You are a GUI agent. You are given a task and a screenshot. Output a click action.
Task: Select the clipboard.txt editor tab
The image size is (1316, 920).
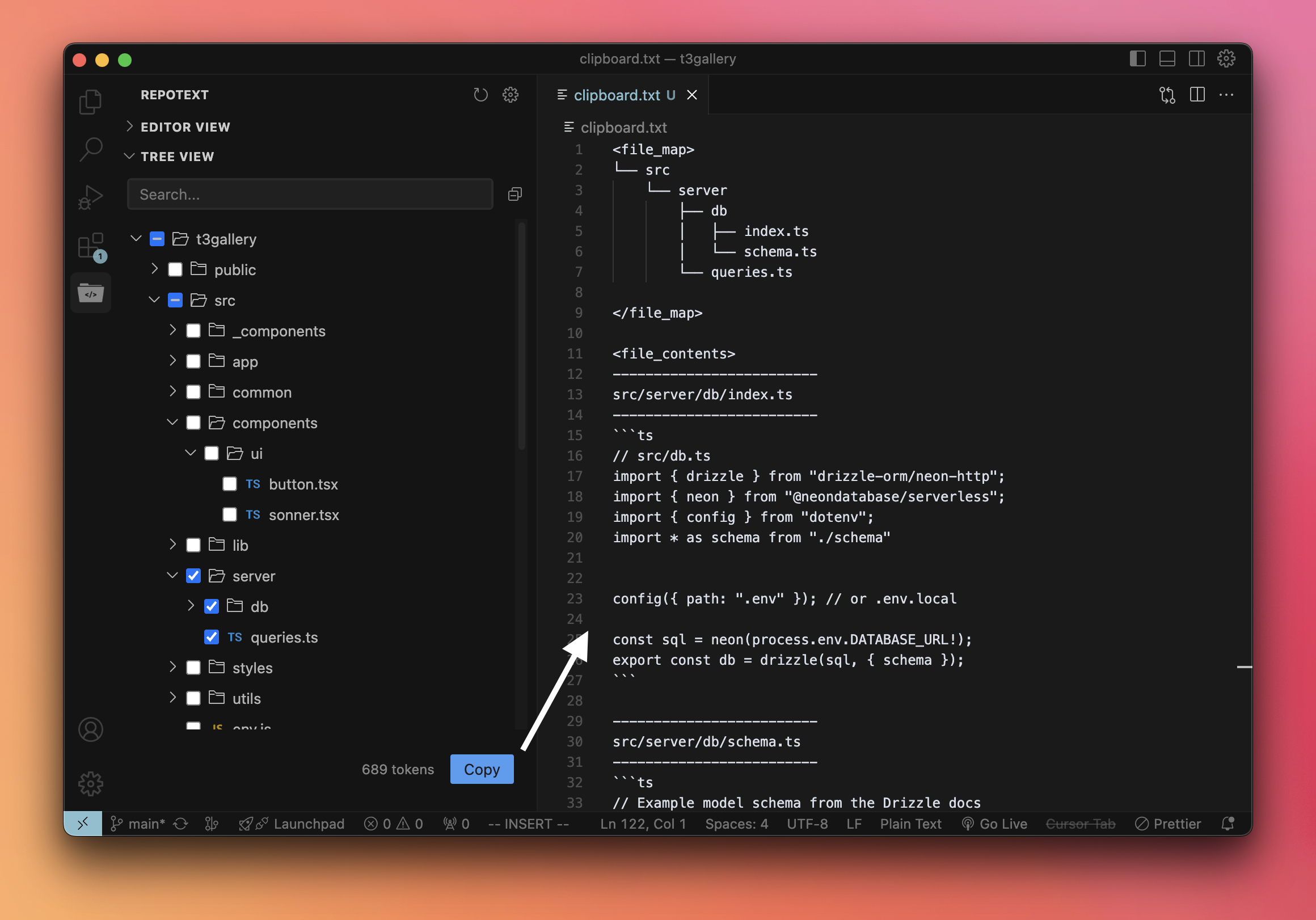617,95
